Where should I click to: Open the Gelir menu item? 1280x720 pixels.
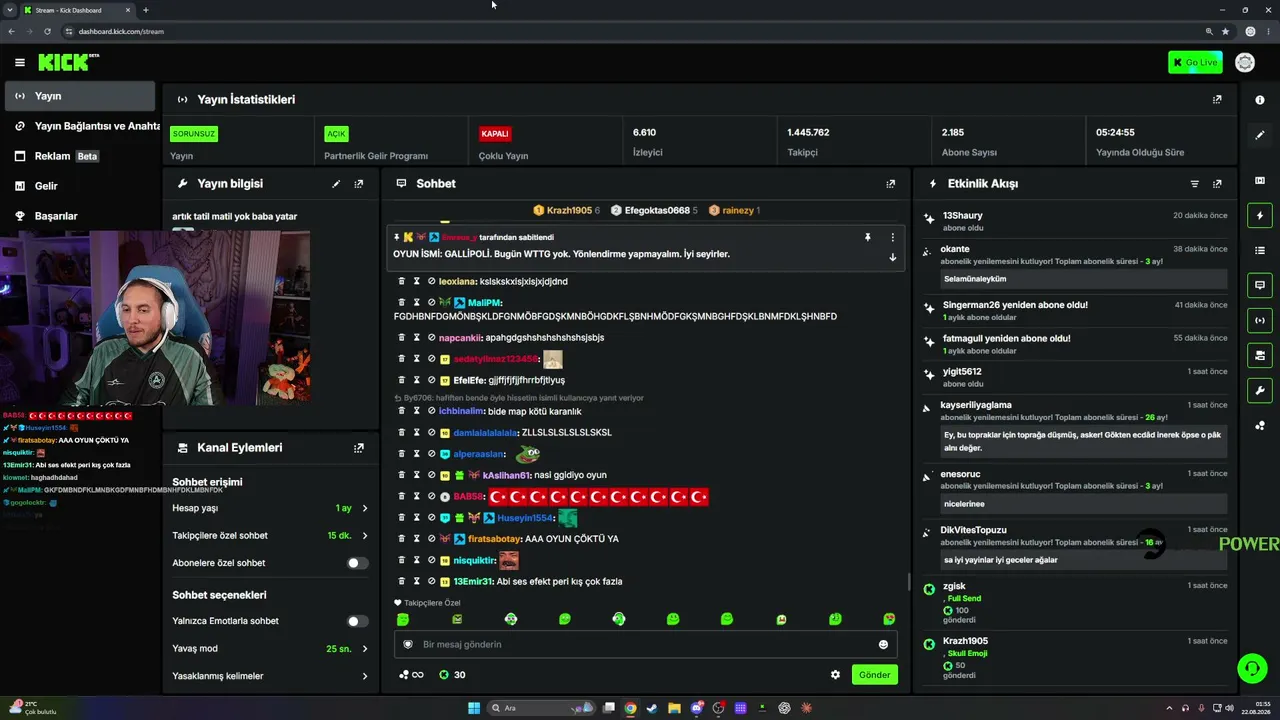(x=80, y=186)
